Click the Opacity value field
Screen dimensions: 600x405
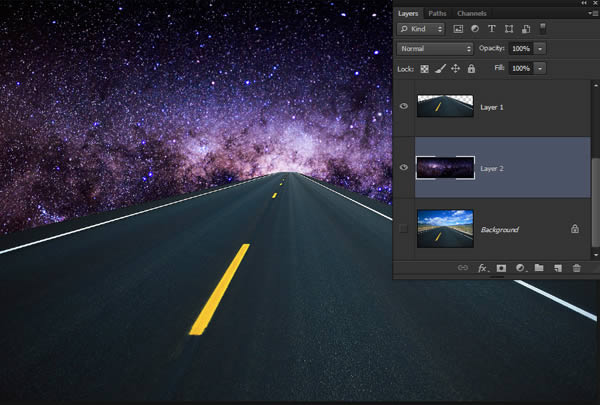[x=521, y=49]
